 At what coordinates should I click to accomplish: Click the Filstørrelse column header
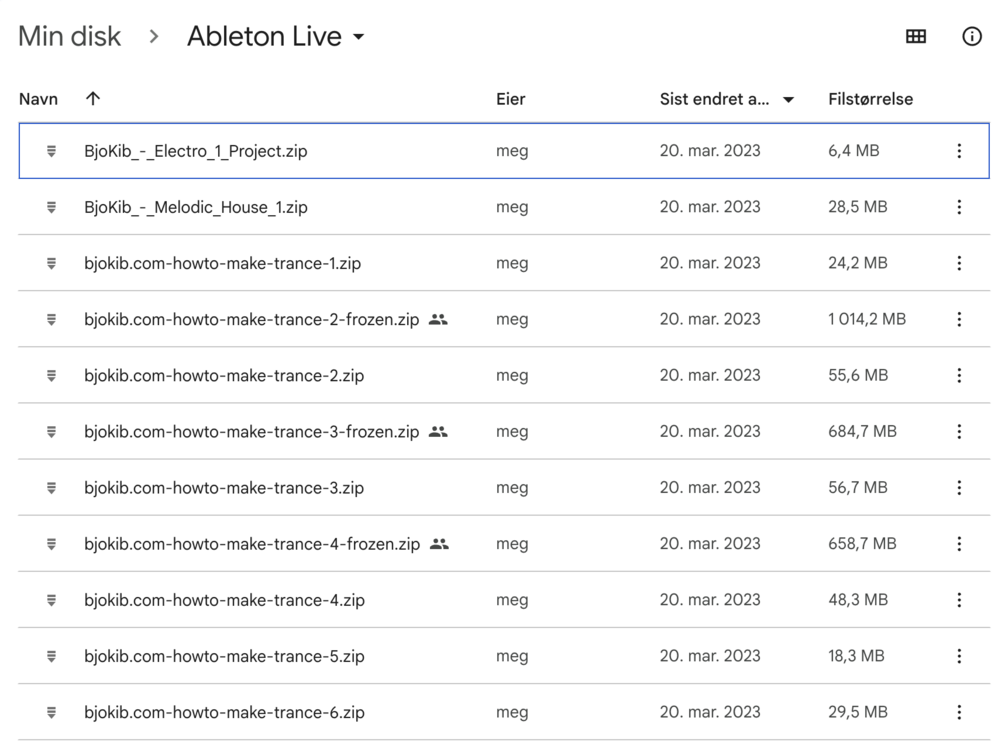[x=870, y=99]
